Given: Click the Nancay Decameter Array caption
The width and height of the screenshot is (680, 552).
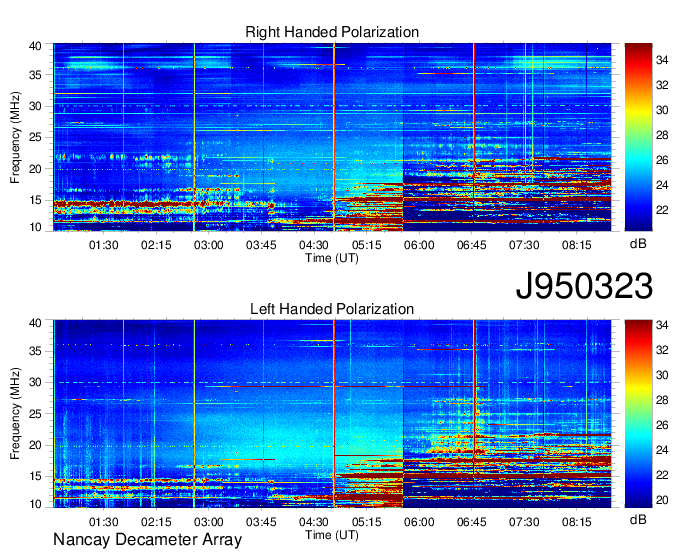Looking at the screenshot, I should pyautogui.click(x=147, y=540).
